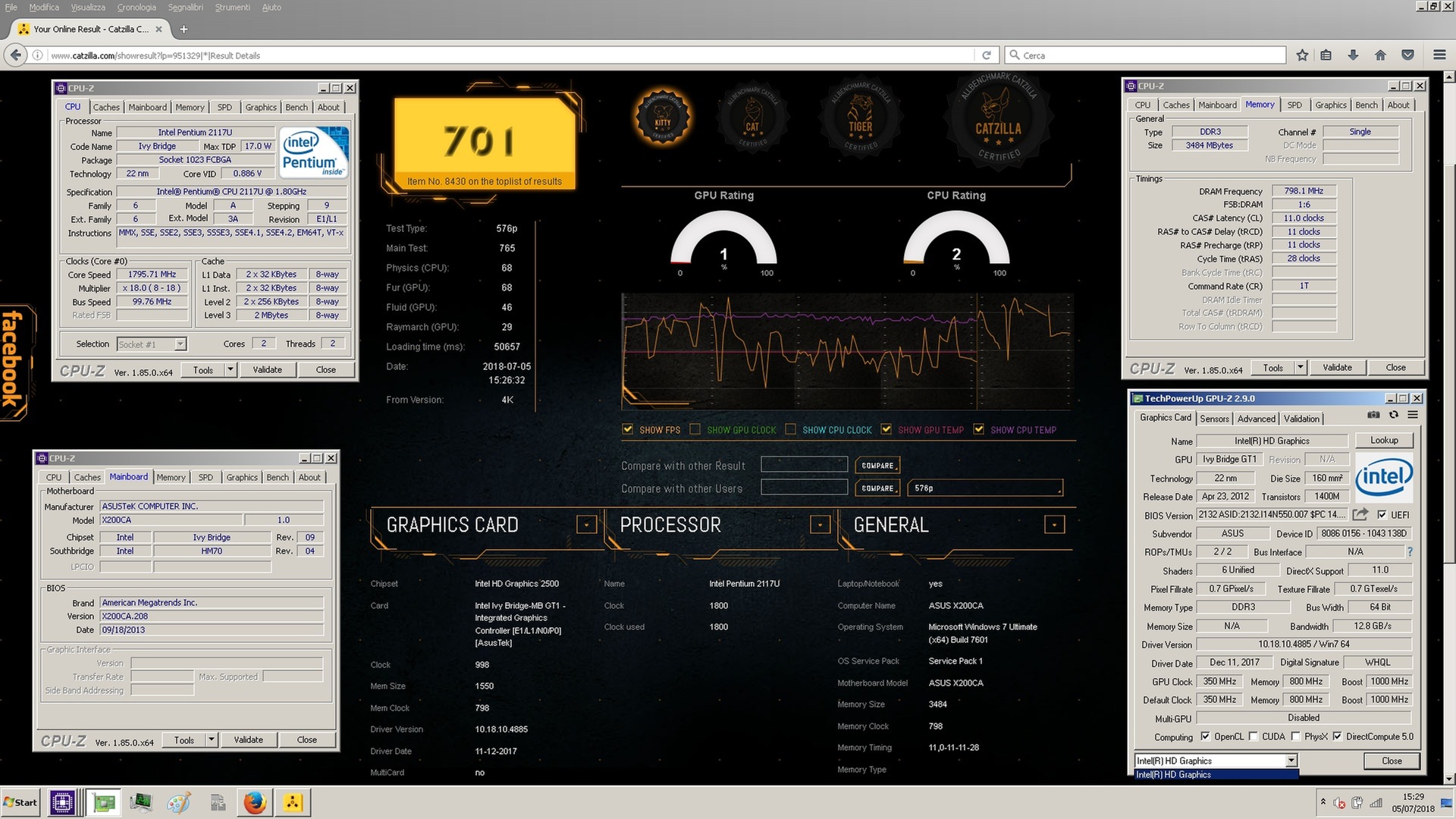Bookmark this page with the star icon
Viewport: 1456px width, 819px height.
pos(1302,55)
